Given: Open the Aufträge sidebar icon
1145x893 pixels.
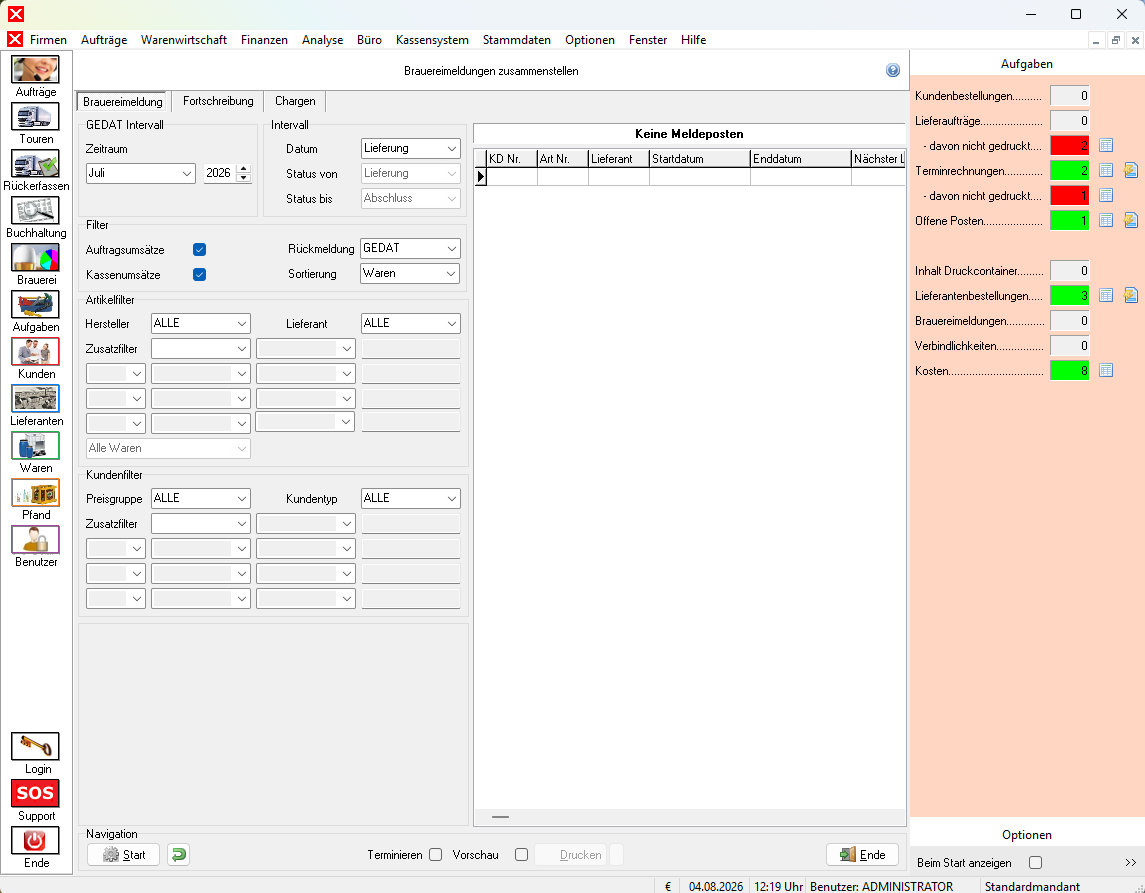Looking at the screenshot, I should (35, 70).
